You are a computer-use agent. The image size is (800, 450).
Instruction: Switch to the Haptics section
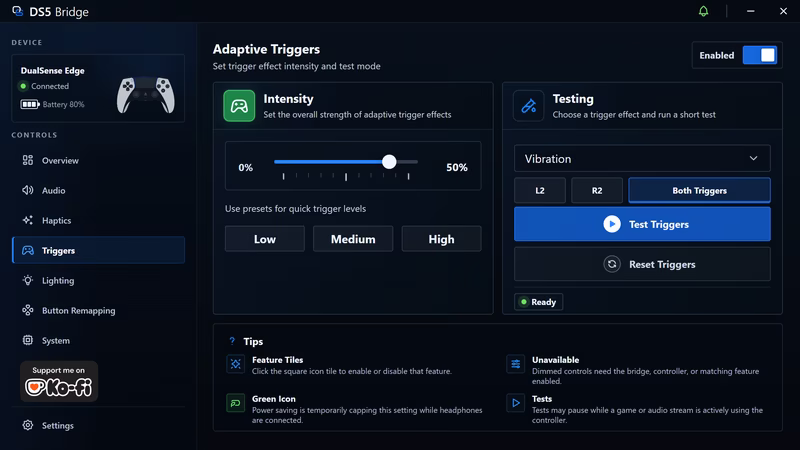(98, 220)
